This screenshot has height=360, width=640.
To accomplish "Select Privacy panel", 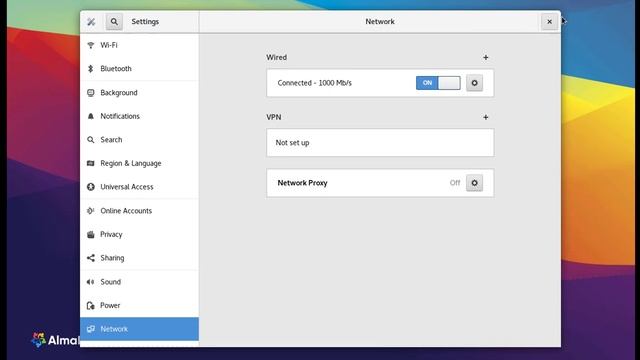I will (140, 234).
